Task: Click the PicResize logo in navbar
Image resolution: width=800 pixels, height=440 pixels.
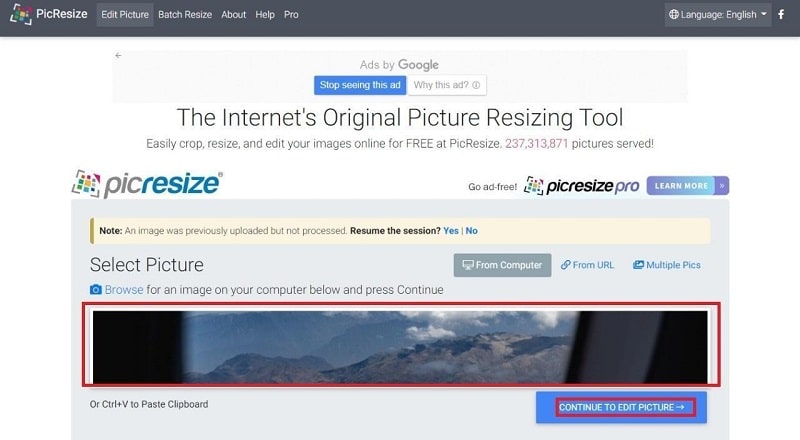Action: [x=49, y=14]
